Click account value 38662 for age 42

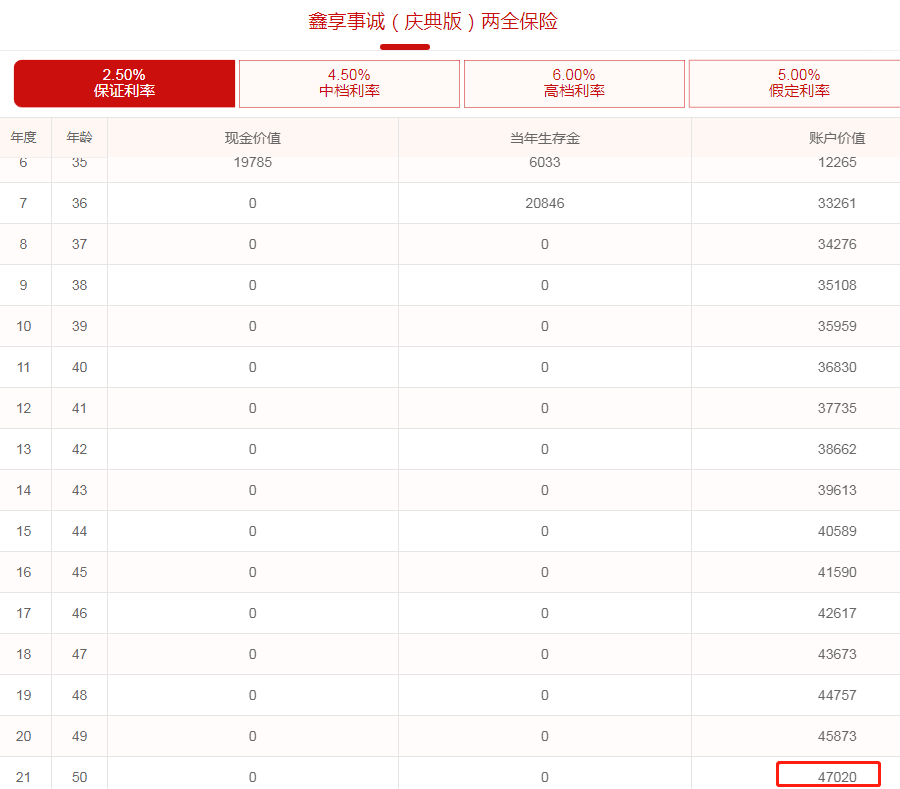click(x=837, y=449)
